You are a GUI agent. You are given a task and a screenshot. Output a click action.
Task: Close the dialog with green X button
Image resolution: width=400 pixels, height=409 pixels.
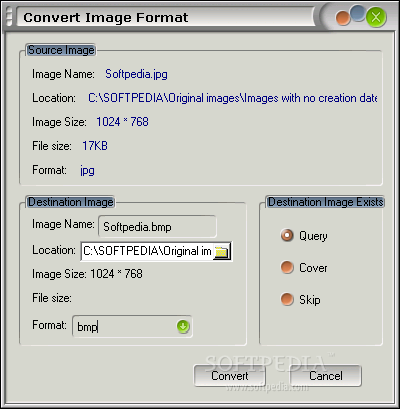click(x=376, y=17)
